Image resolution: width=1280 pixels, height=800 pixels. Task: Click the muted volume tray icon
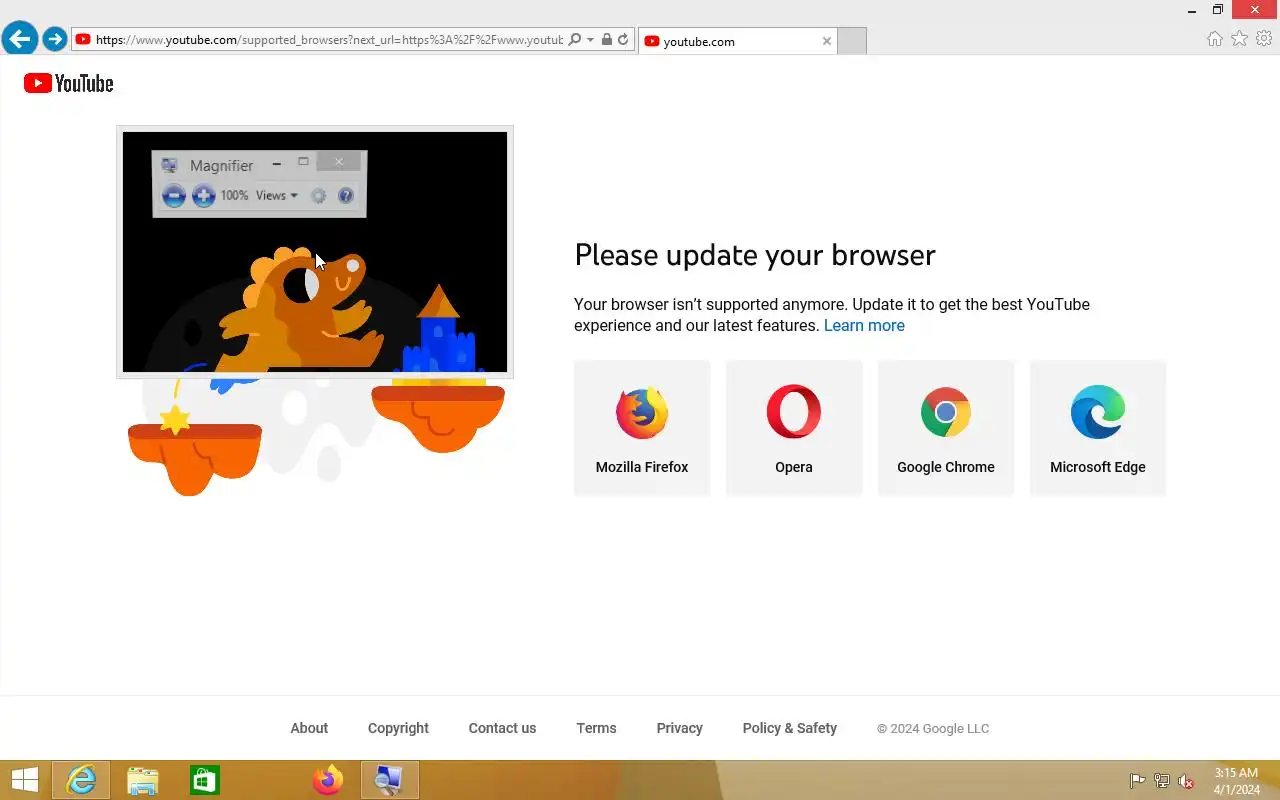pos(1186,781)
